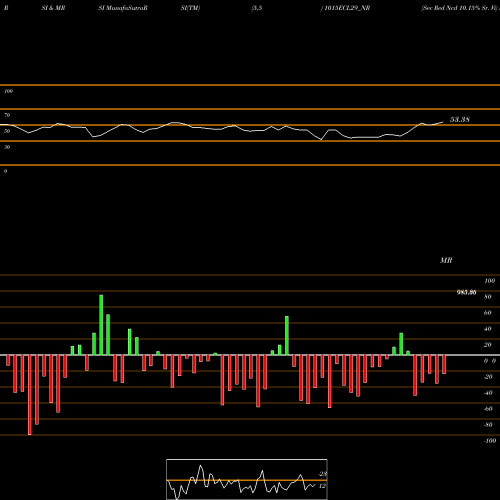Open the mini oscillator thumbnail chart
Screen dimensions: 500x500
click(247, 479)
